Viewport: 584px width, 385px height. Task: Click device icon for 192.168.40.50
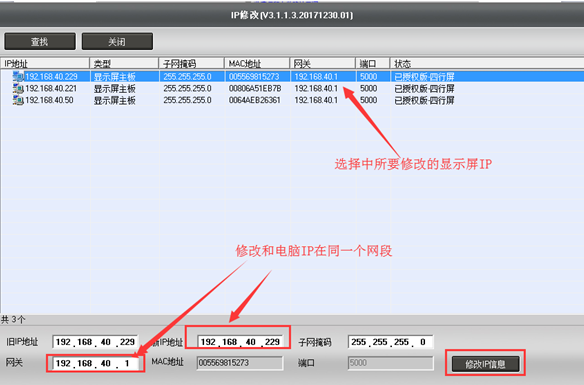click(18, 100)
